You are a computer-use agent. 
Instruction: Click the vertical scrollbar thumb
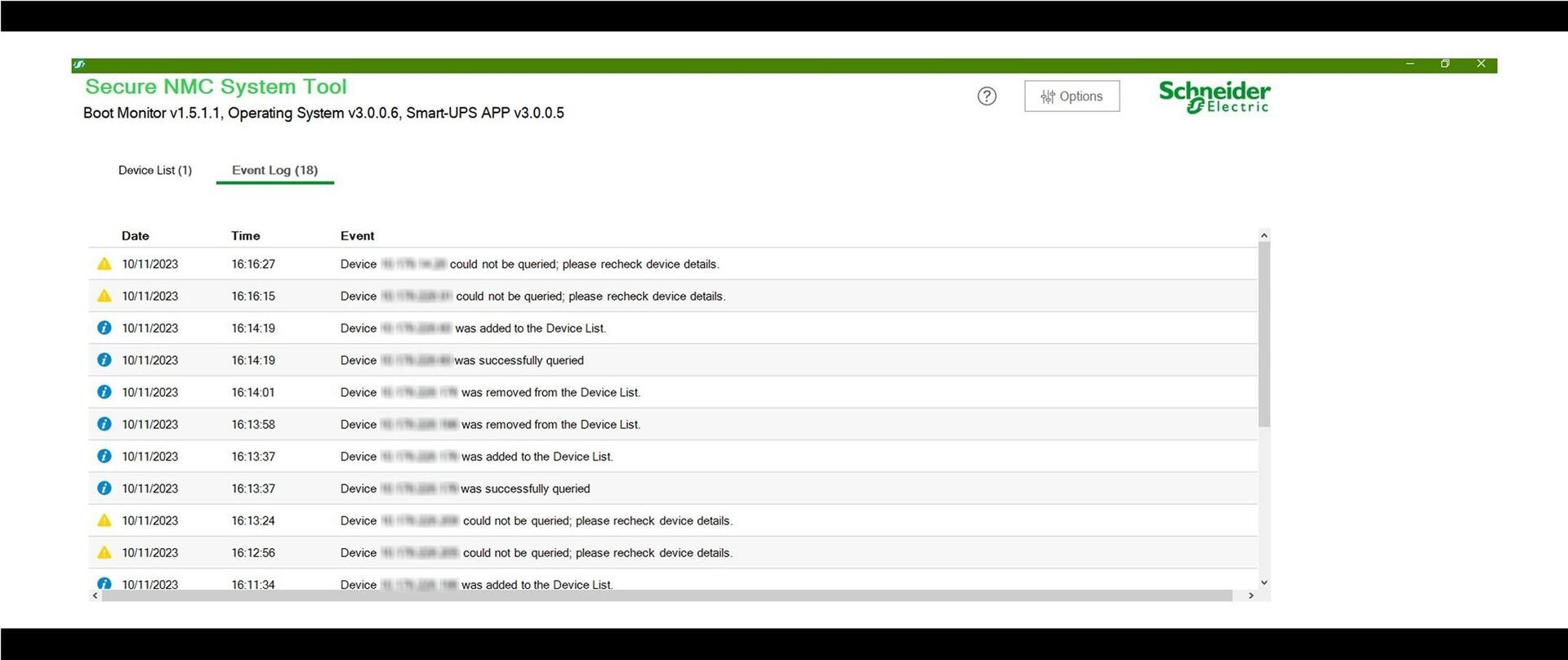[1264, 334]
